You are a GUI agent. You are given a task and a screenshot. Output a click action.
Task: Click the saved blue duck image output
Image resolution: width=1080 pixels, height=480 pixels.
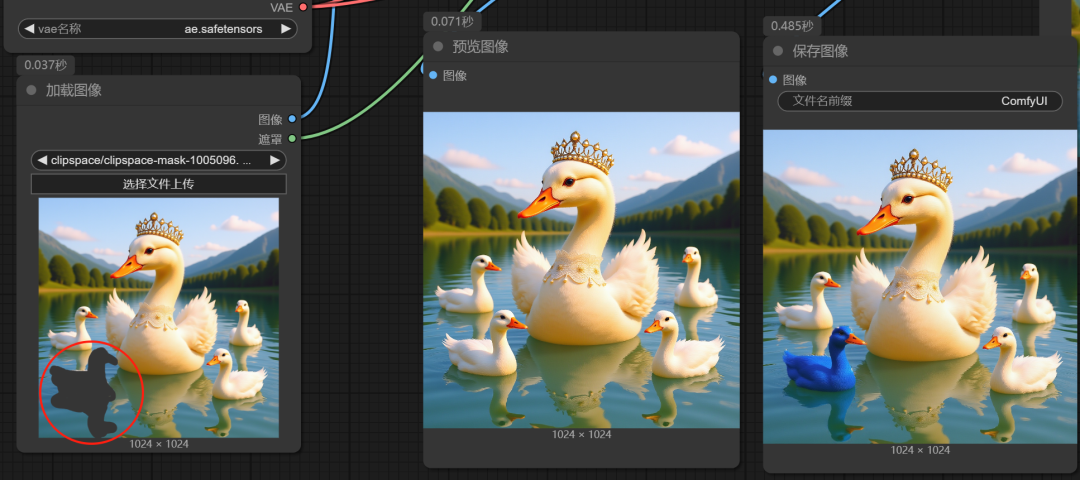pos(920,287)
